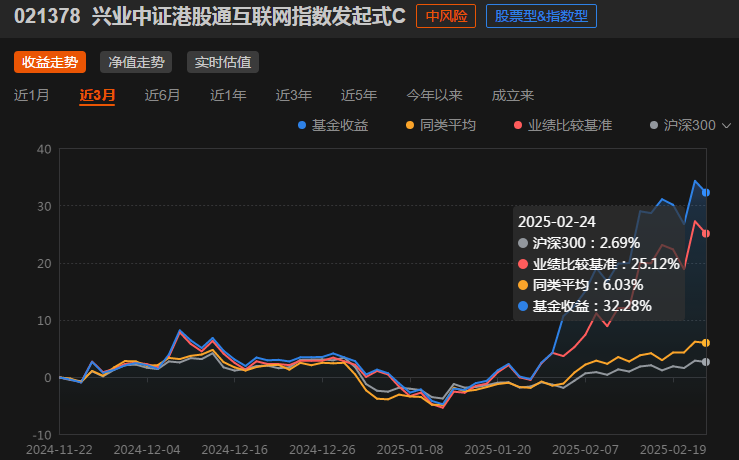Image resolution: width=739 pixels, height=460 pixels.
Task: Click fund code 021378
Action: click(47, 16)
